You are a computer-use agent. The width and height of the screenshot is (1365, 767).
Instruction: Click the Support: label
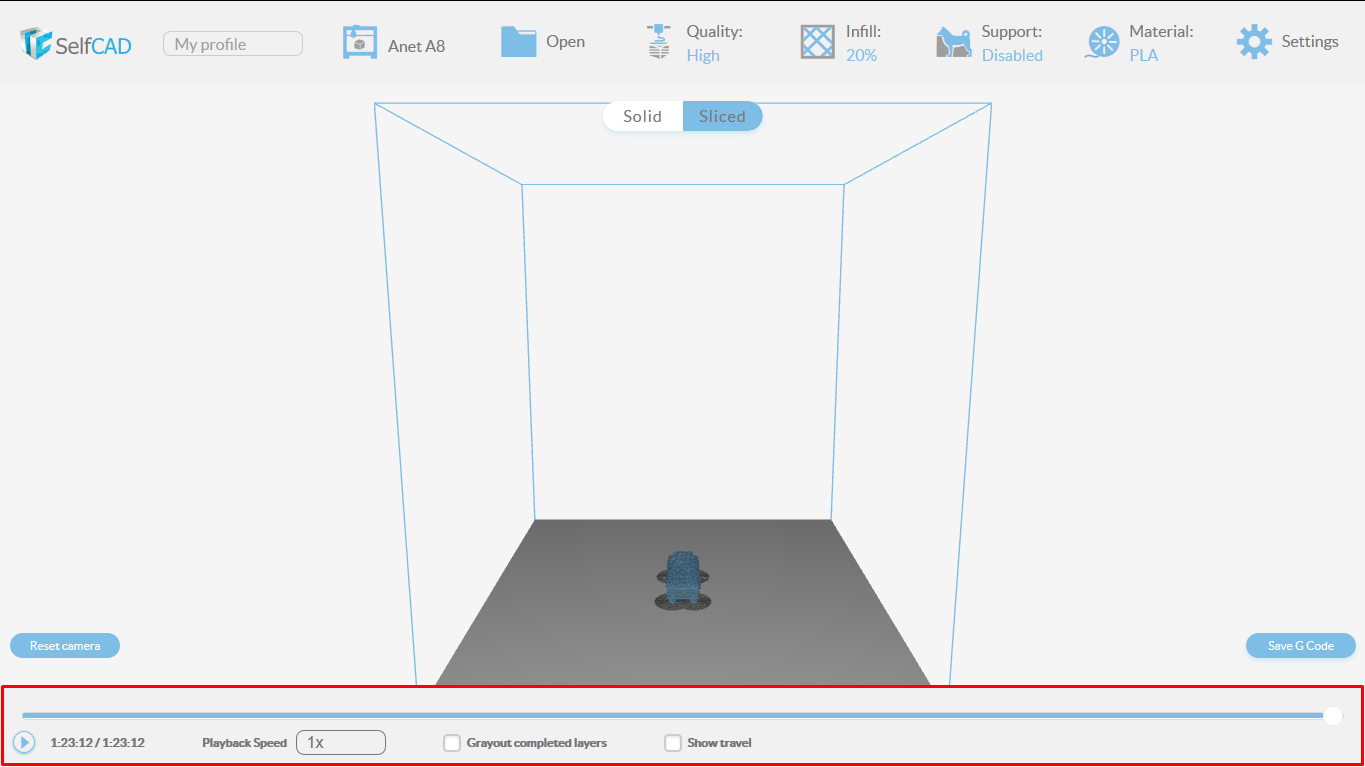coord(1012,32)
